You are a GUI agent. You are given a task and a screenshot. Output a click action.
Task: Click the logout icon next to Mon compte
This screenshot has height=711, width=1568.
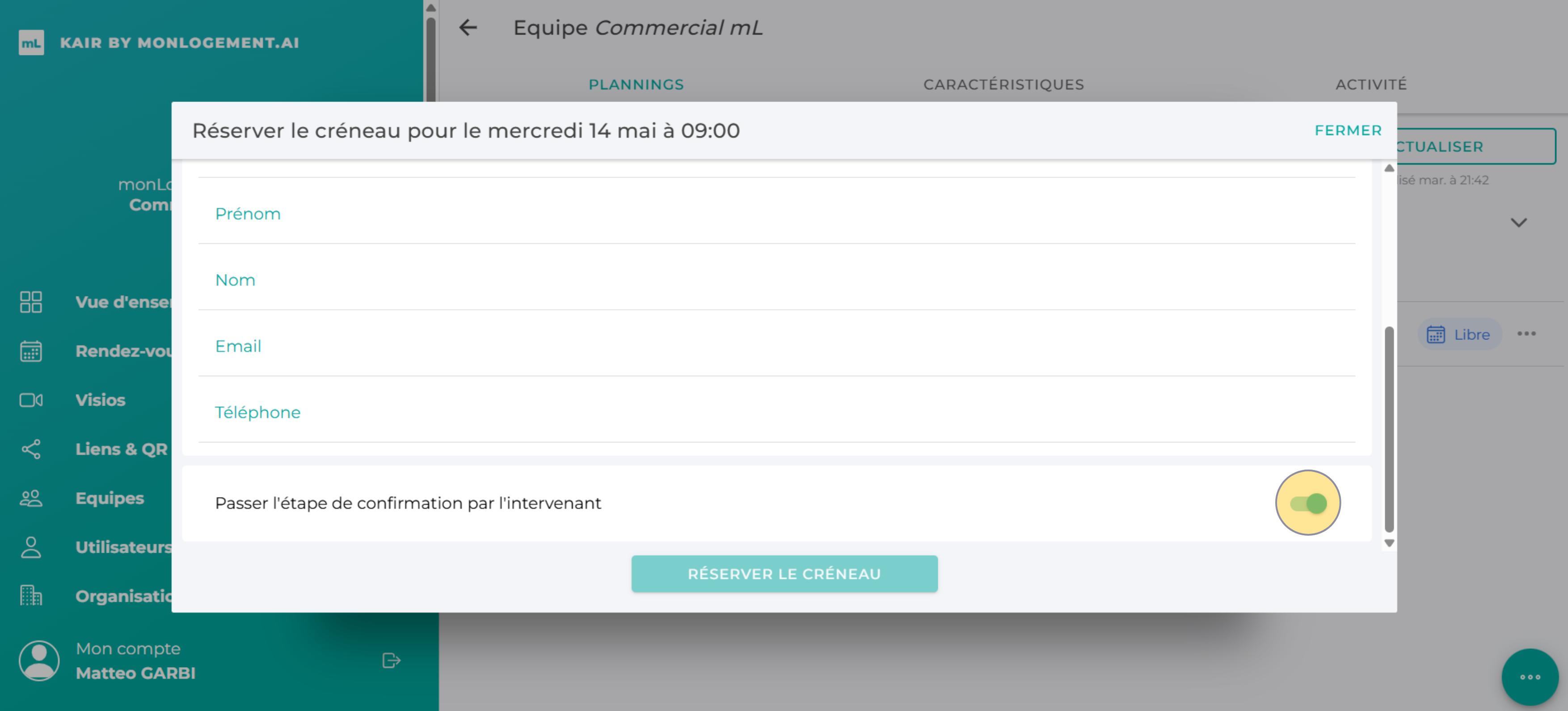pyautogui.click(x=392, y=660)
